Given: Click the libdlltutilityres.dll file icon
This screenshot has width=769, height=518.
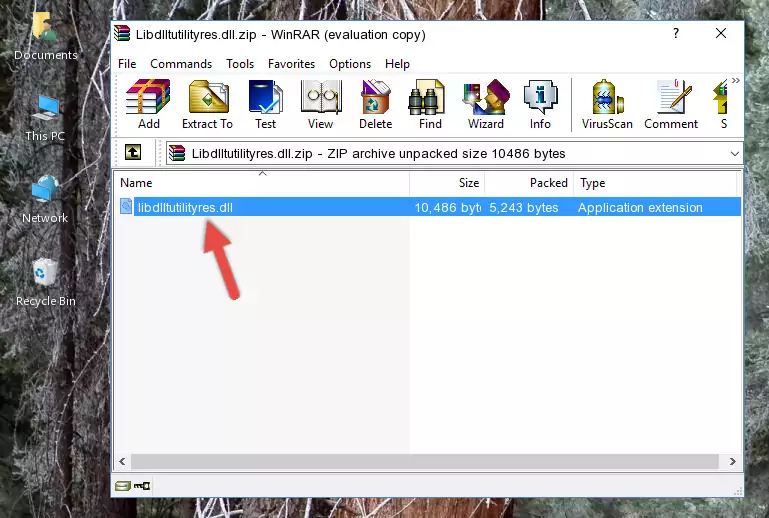Looking at the screenshot, I should pyautogui.click(x=126, y=207).
